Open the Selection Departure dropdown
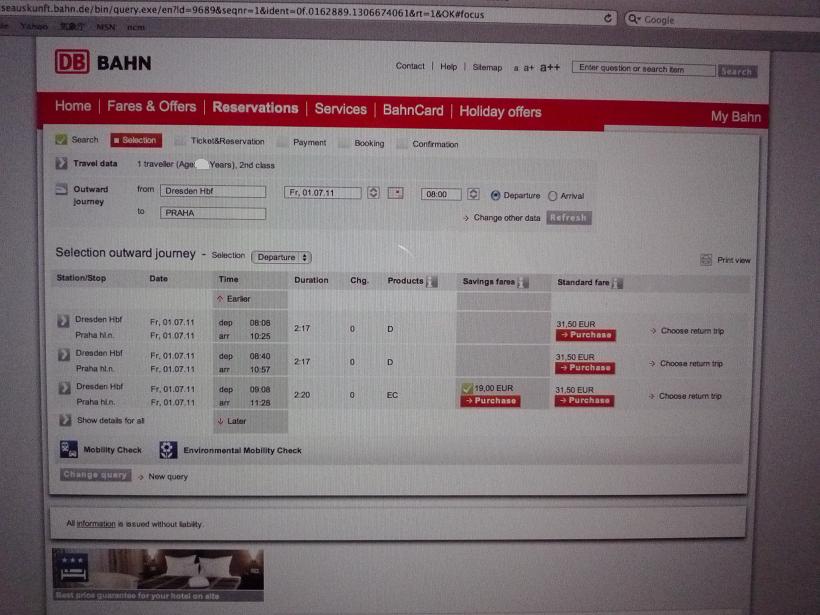820x615 pixels. 281,257
